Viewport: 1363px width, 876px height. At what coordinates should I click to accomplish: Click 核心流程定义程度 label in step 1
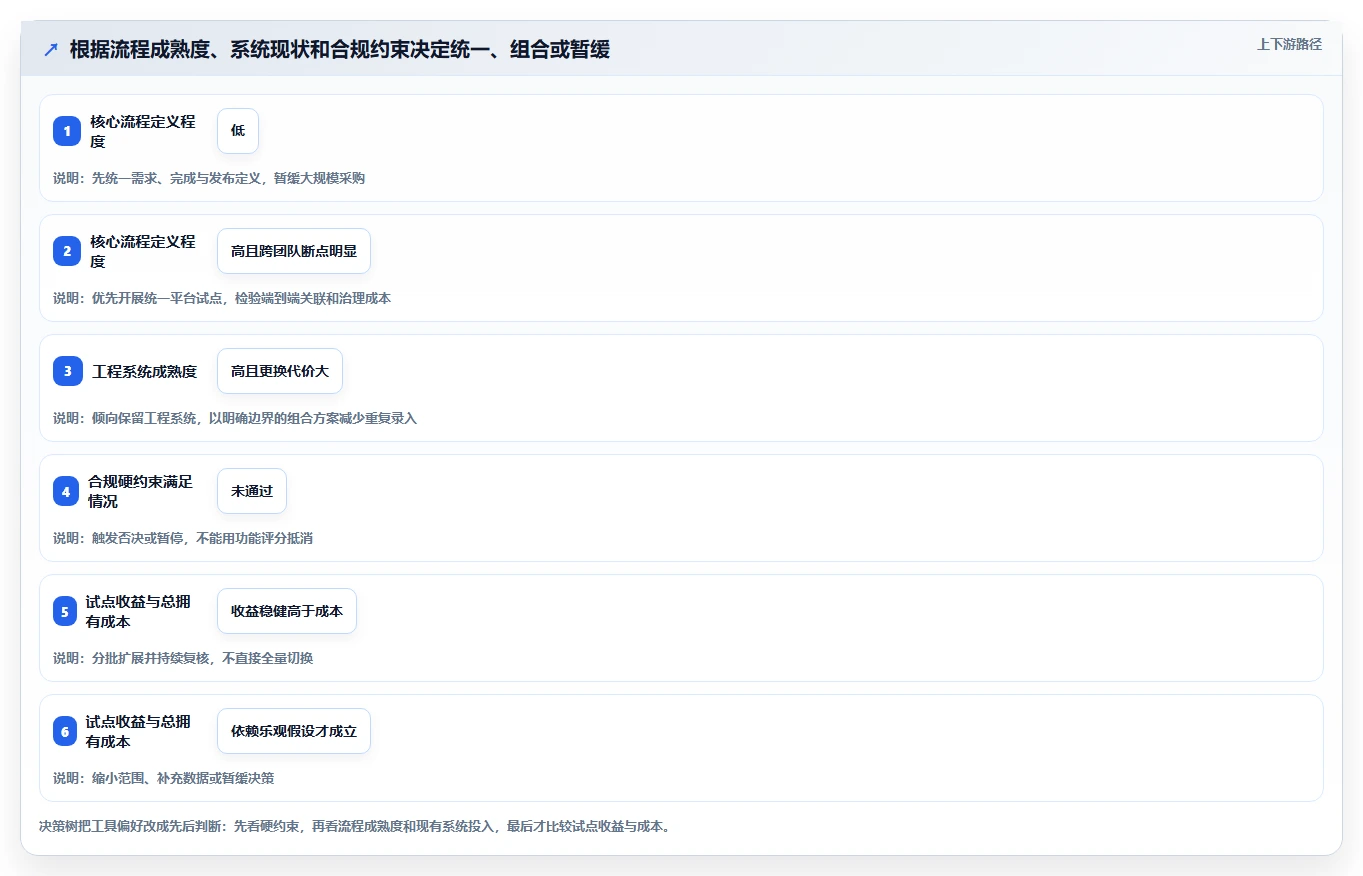coord(143,131)
